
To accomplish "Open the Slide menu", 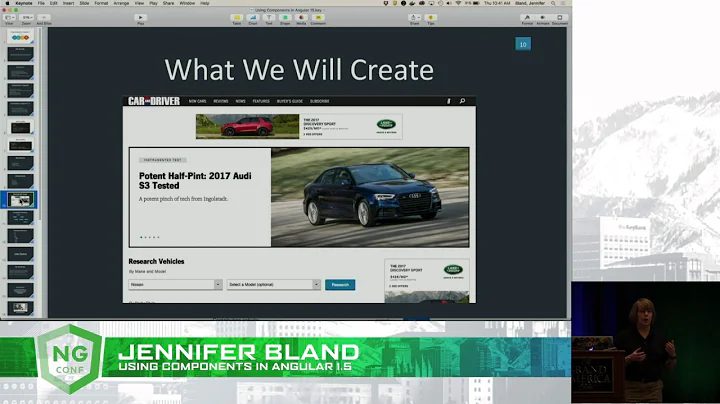I will click(x=84, y=3).
